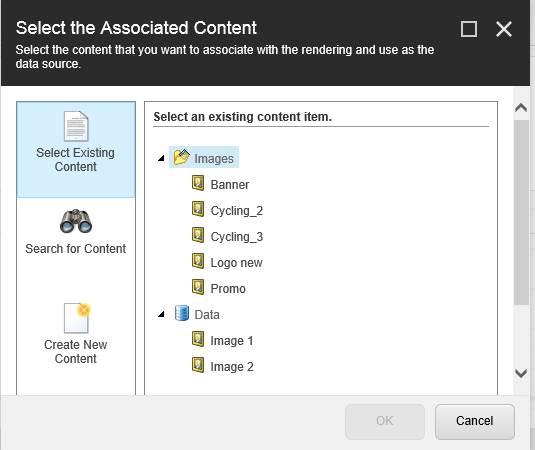This screenshot has height=450, width=535.
Task: Select the Existing Content document icon
Action: [76, 126]
